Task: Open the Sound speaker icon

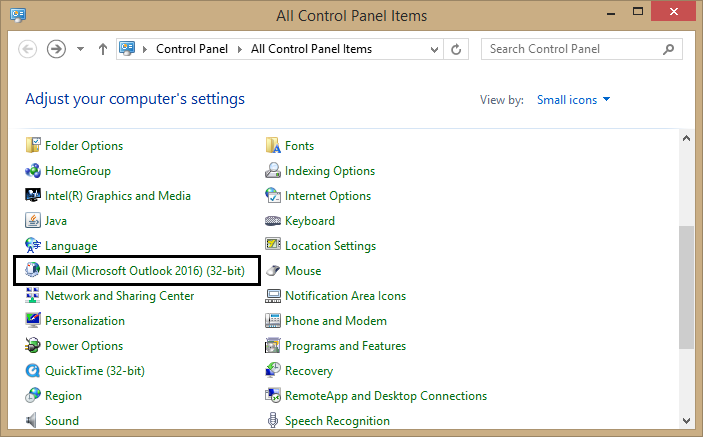Action: (x=32, y=420)
